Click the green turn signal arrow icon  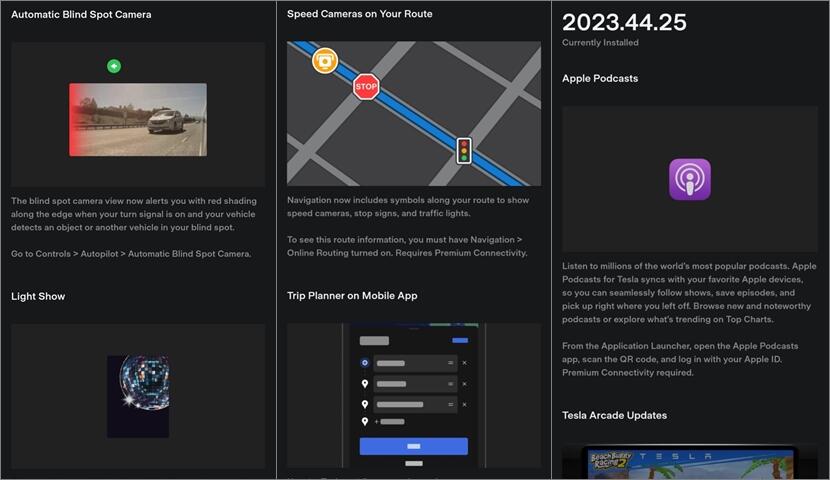(114, 66)
